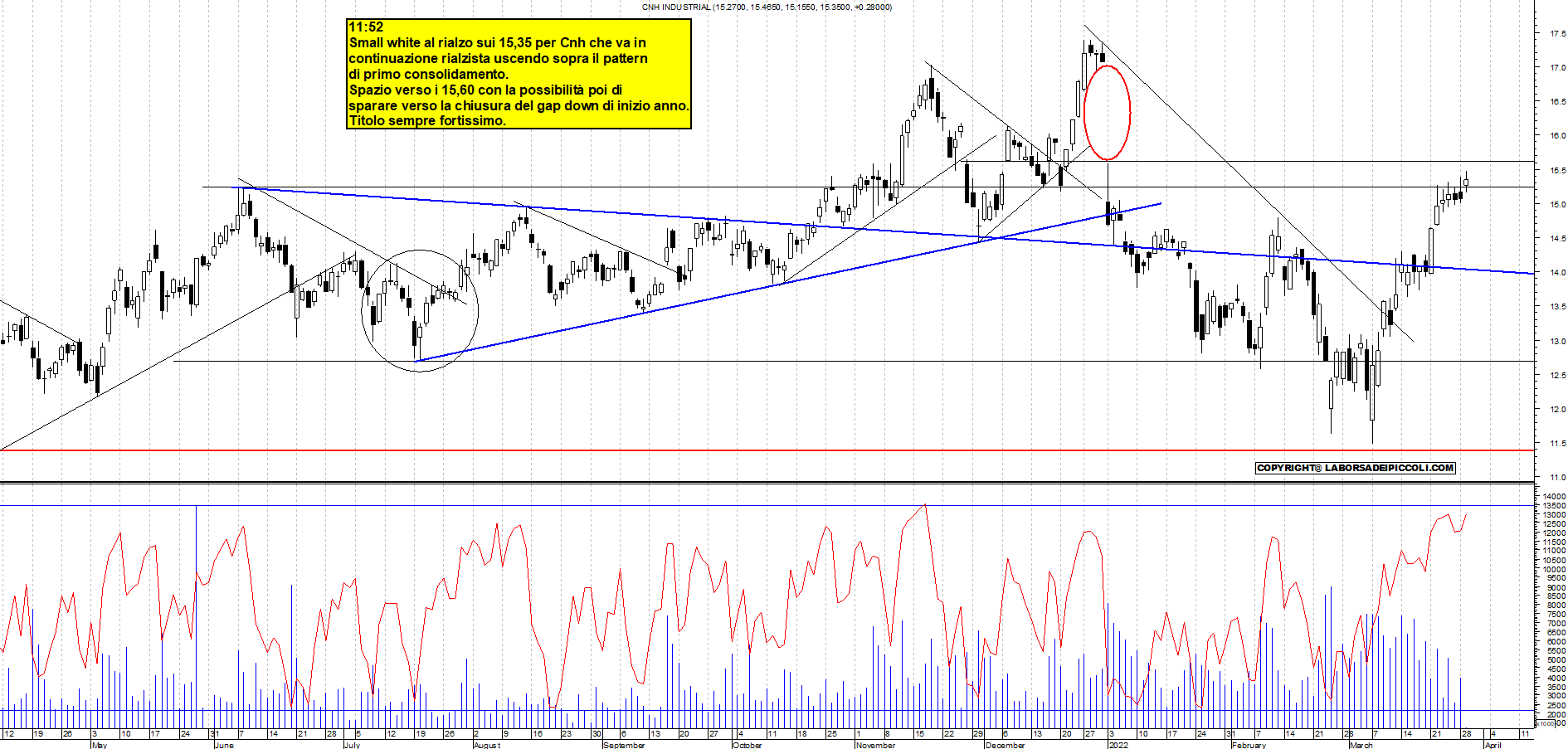This screenshot has height=749, width=1568.
Task: Click the line 'Titolo sempre fortissimo.'
Action: click(x=426, y=120)
